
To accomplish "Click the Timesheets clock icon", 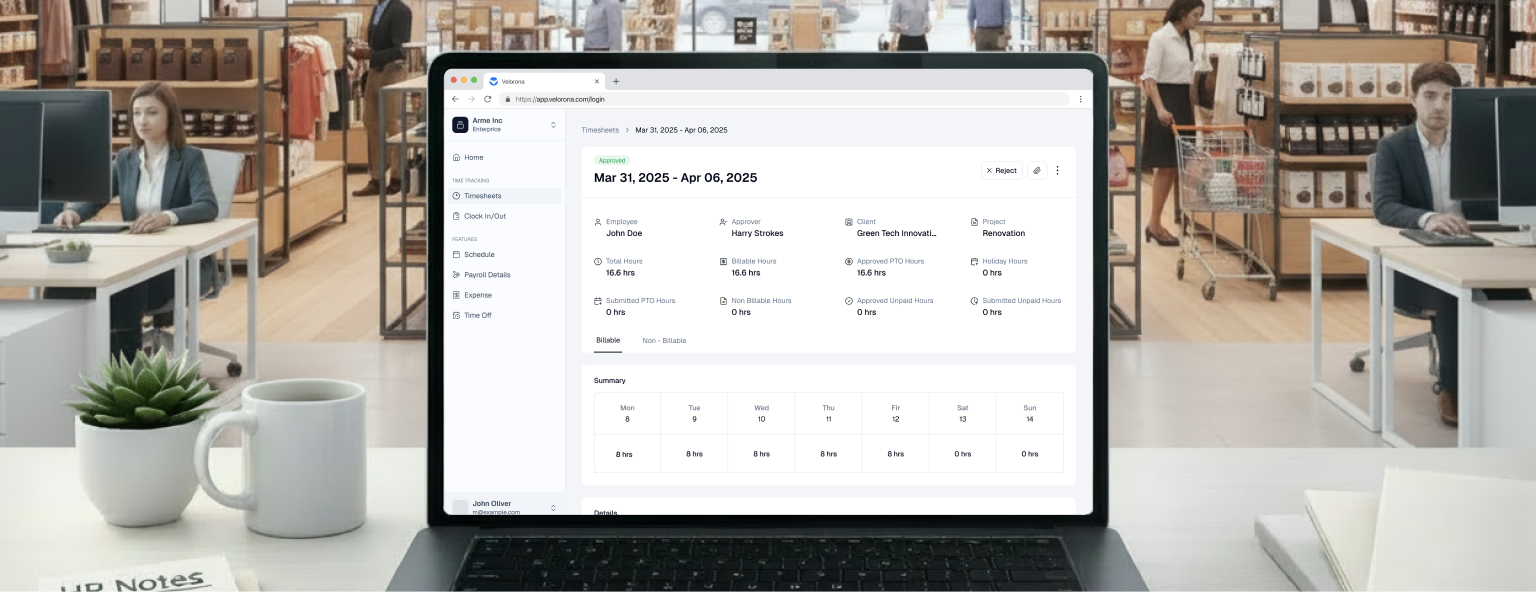I will point(456,196).
